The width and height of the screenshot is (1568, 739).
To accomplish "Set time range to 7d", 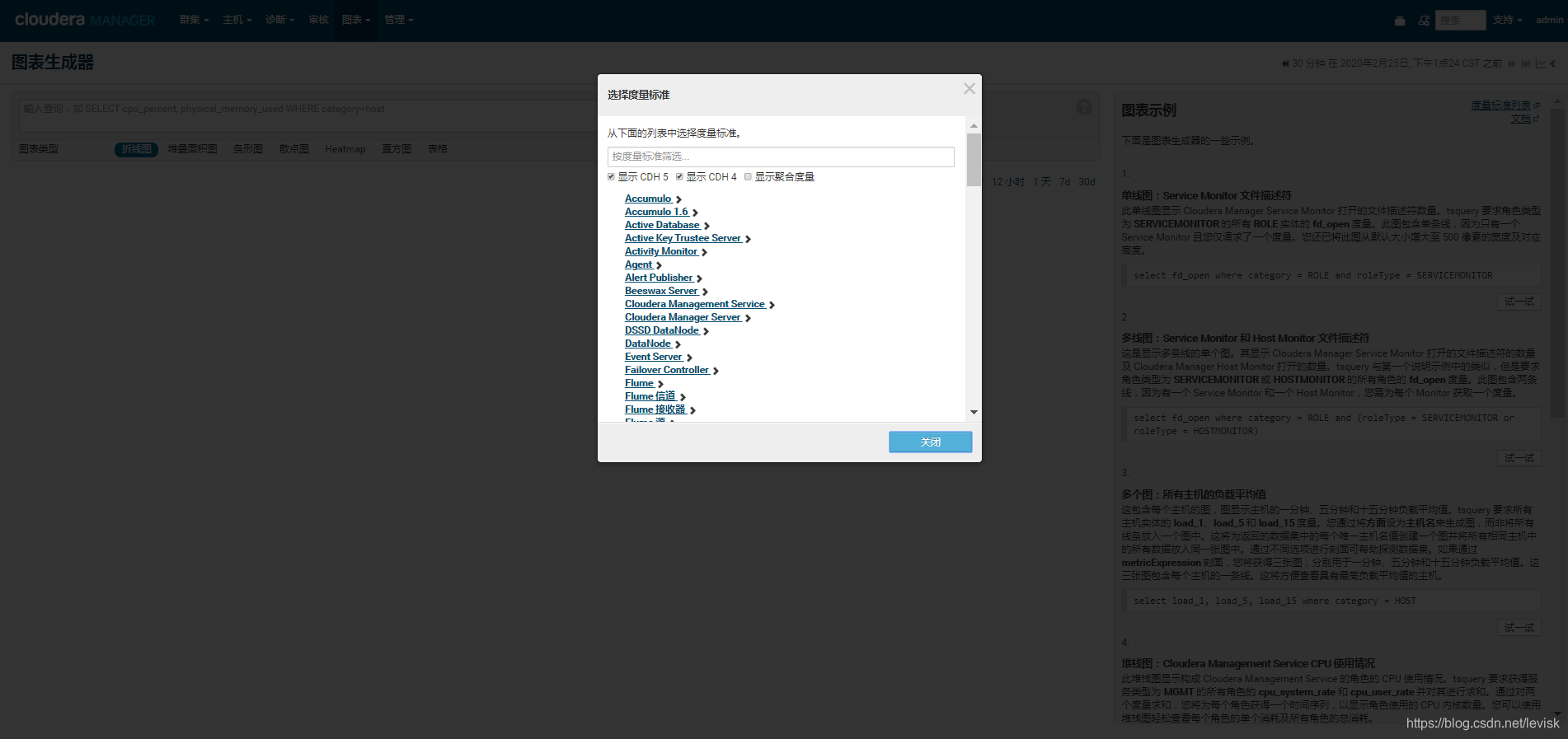I will coord(1064,182).
